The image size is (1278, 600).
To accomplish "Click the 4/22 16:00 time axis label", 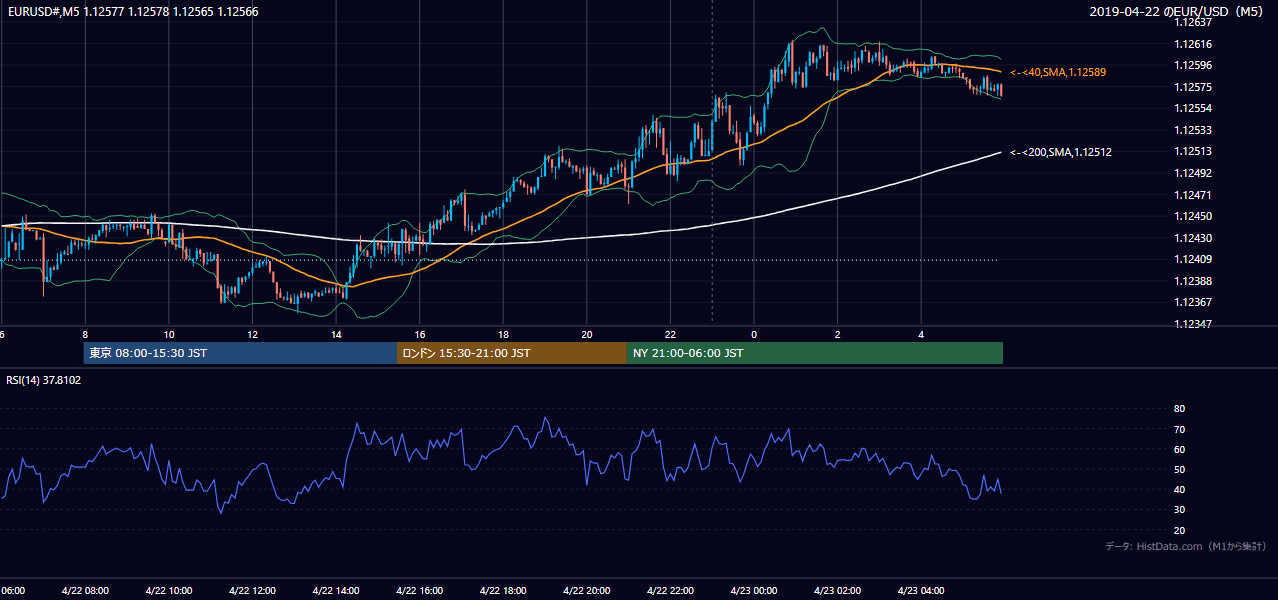I will 419,591.
